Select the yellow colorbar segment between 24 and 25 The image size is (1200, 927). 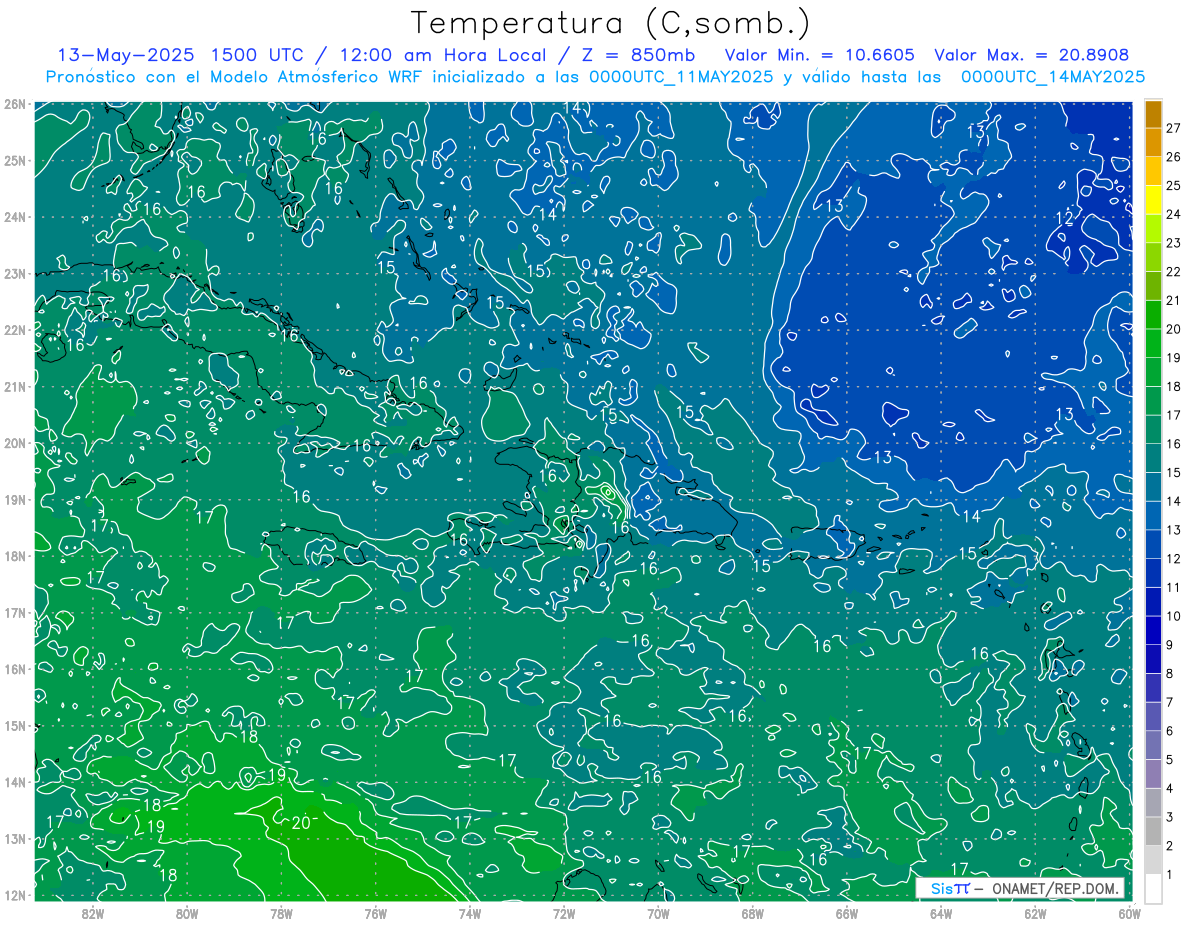[1153, 200]
